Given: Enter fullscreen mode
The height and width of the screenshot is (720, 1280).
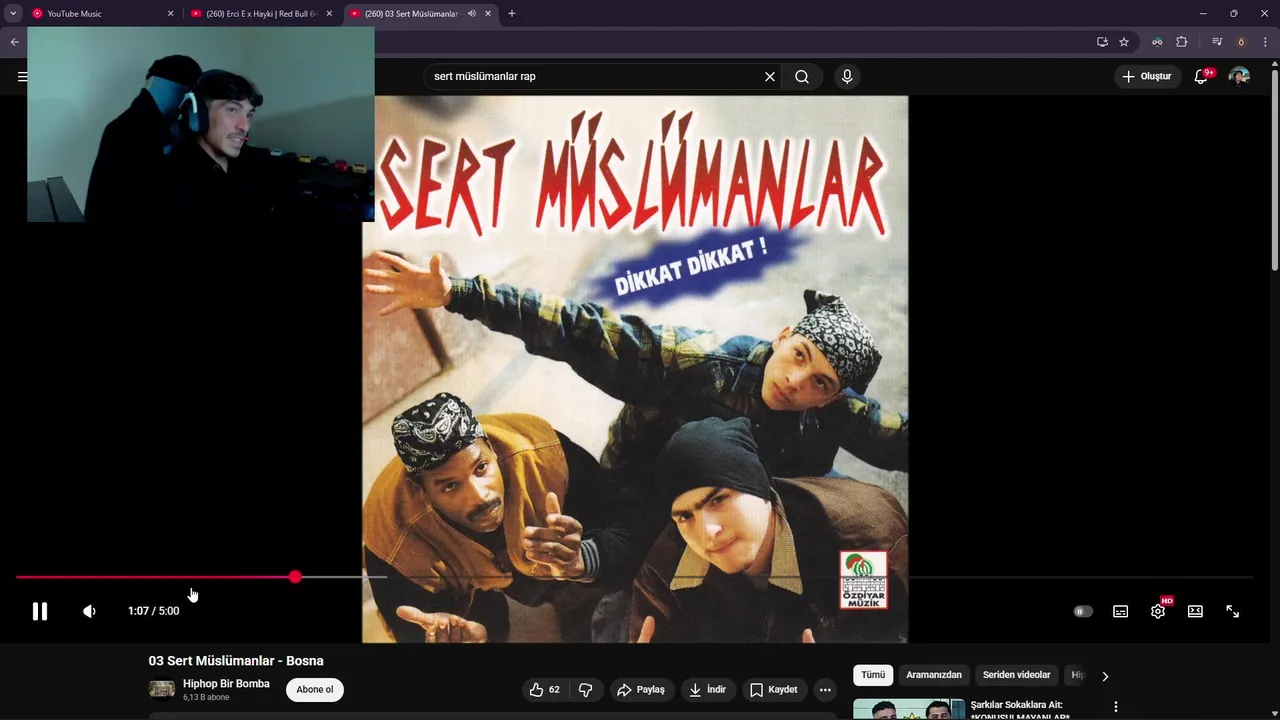Looking at the screenshot, I should [x=1233, y=611].
